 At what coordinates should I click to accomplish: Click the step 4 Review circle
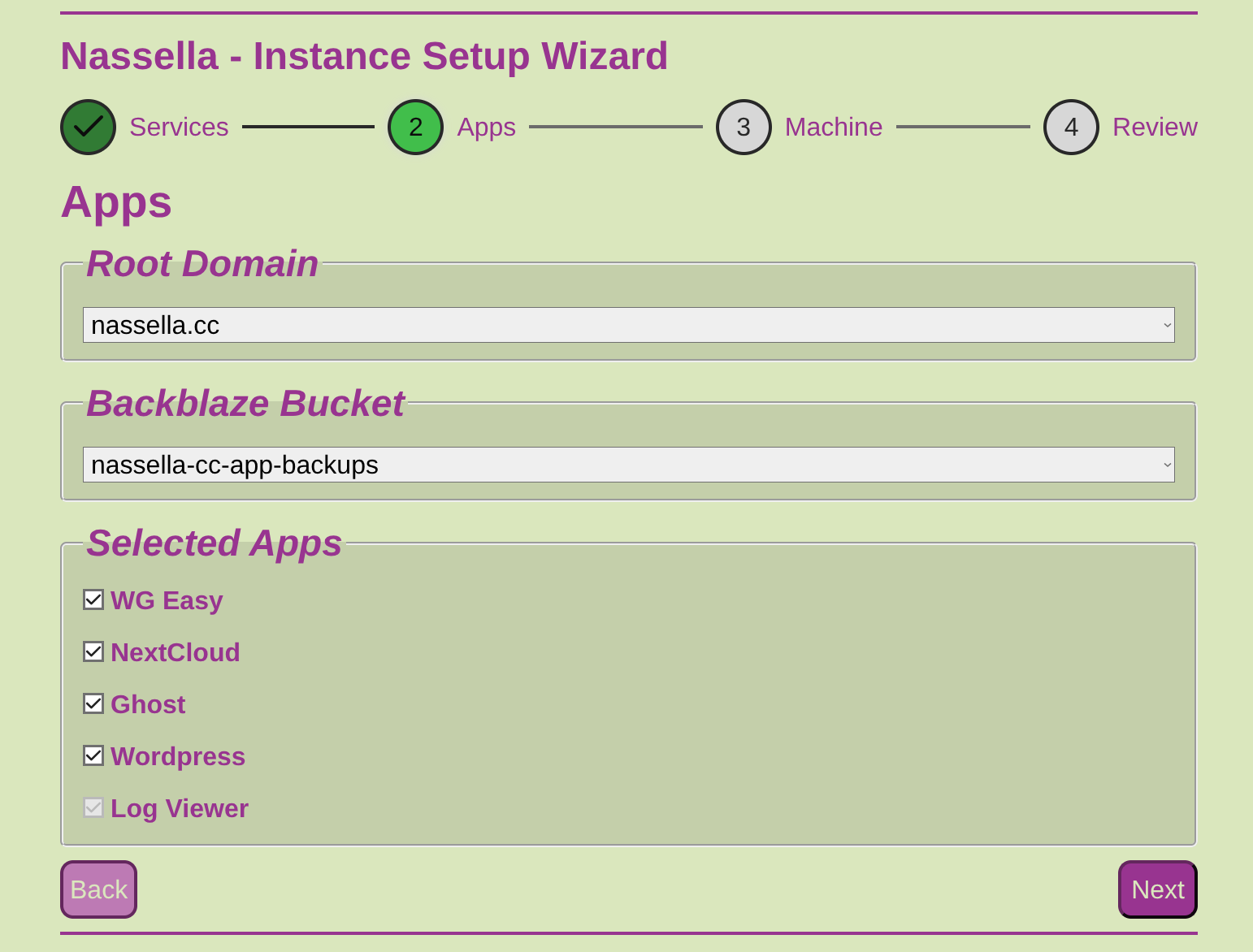(1071, 127)
